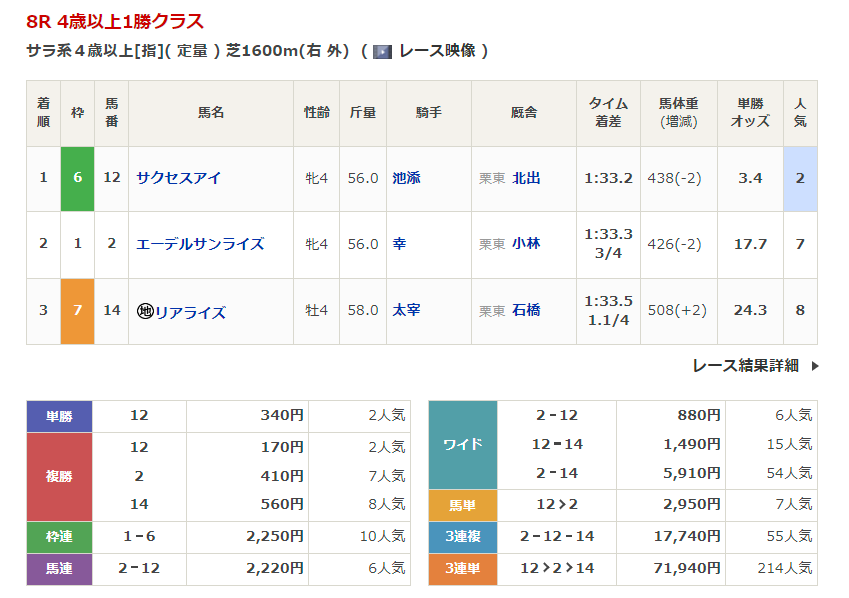The height and width of the screenshot is (598, 849).
Task: Click the 3連単 payout label
Action: click(462, 568)
